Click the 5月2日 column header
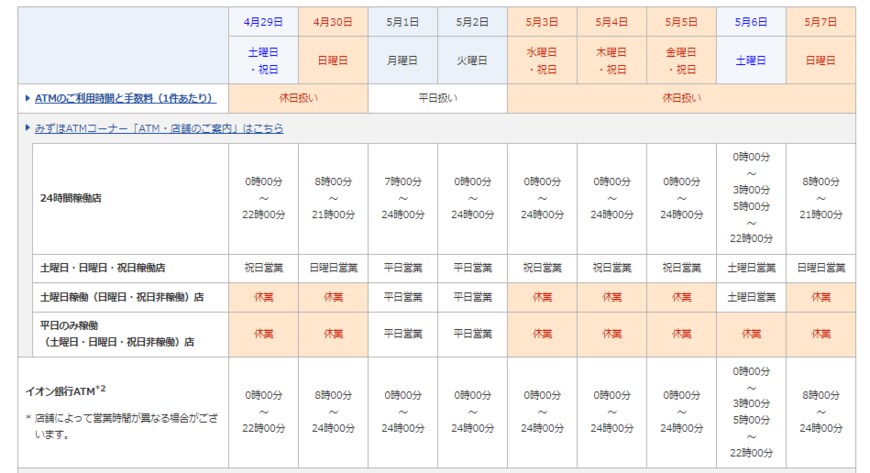This screenshot has height=473, width=870. coord(472,21)
